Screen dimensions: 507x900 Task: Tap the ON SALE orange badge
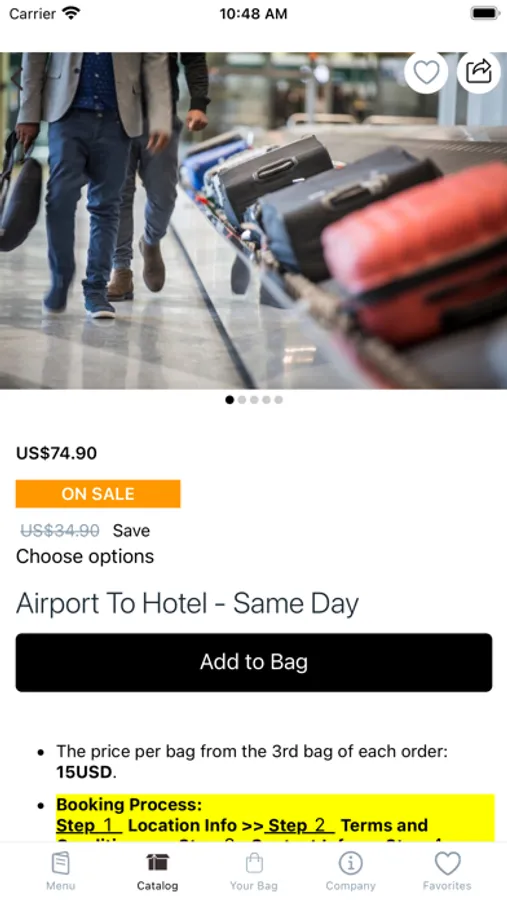point(98,494)
